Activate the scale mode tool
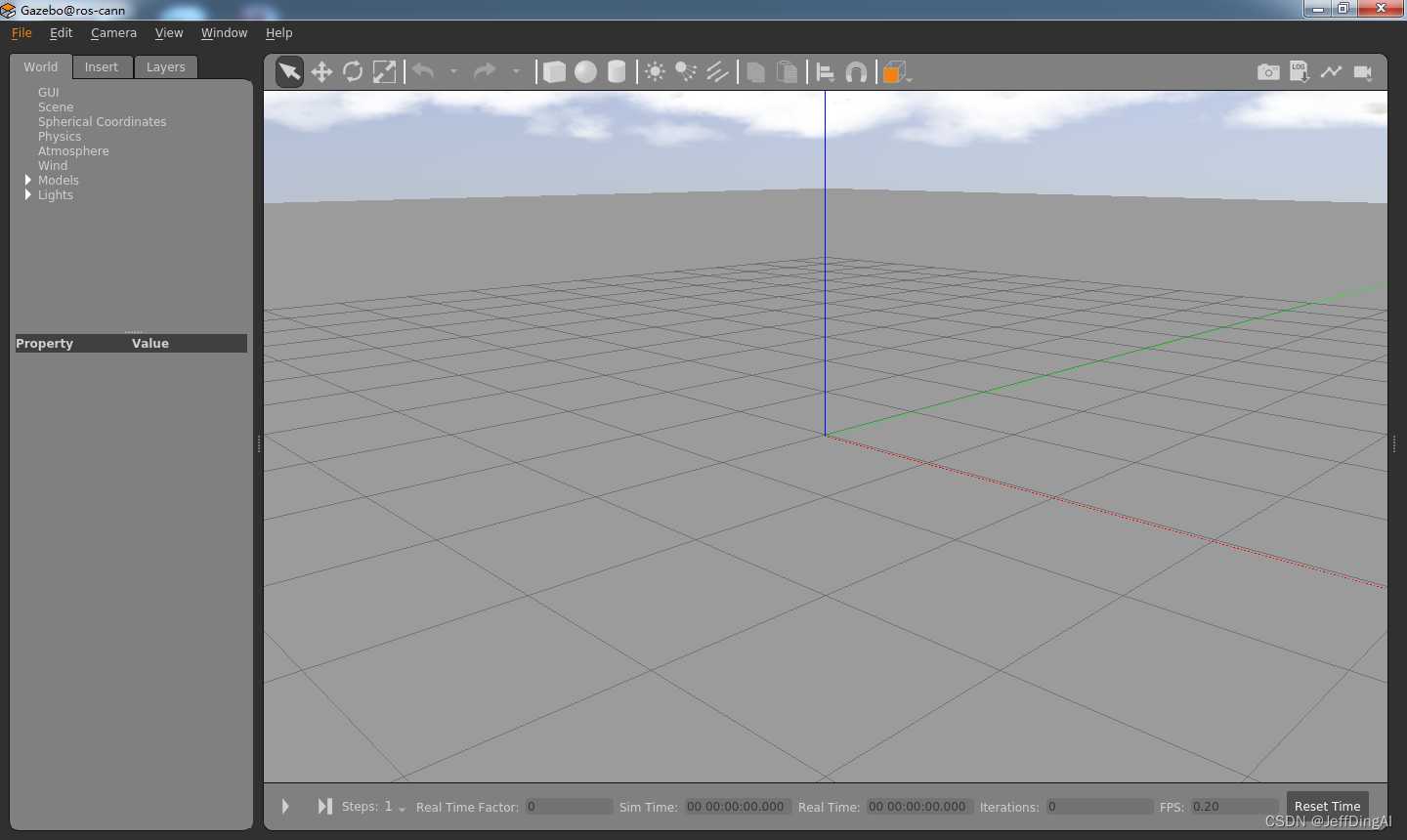This screenshot has width=1407, height=840. pos(385,72)
